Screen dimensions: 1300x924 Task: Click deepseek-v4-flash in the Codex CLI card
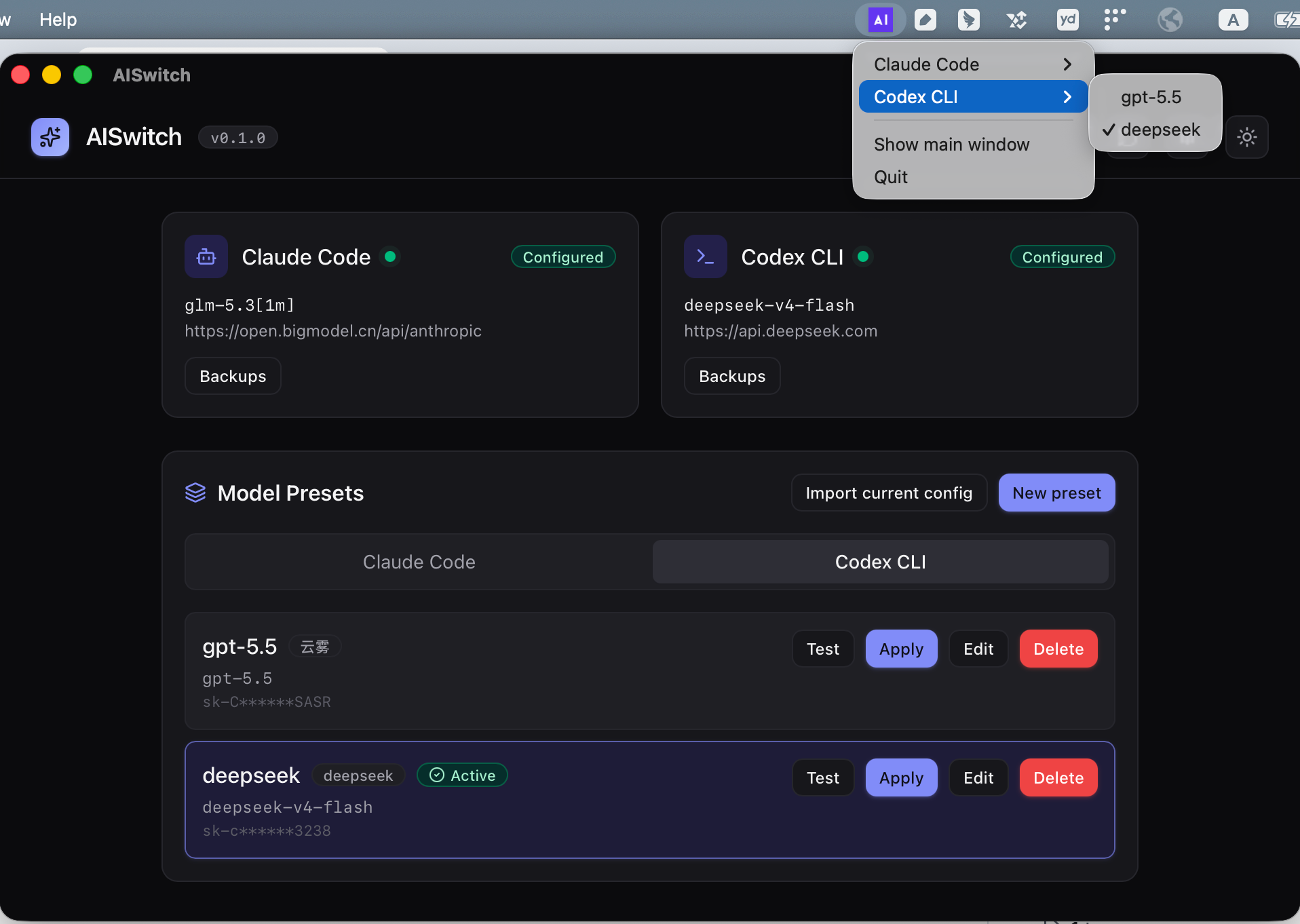pyautogui.click(x=769, y=305)
